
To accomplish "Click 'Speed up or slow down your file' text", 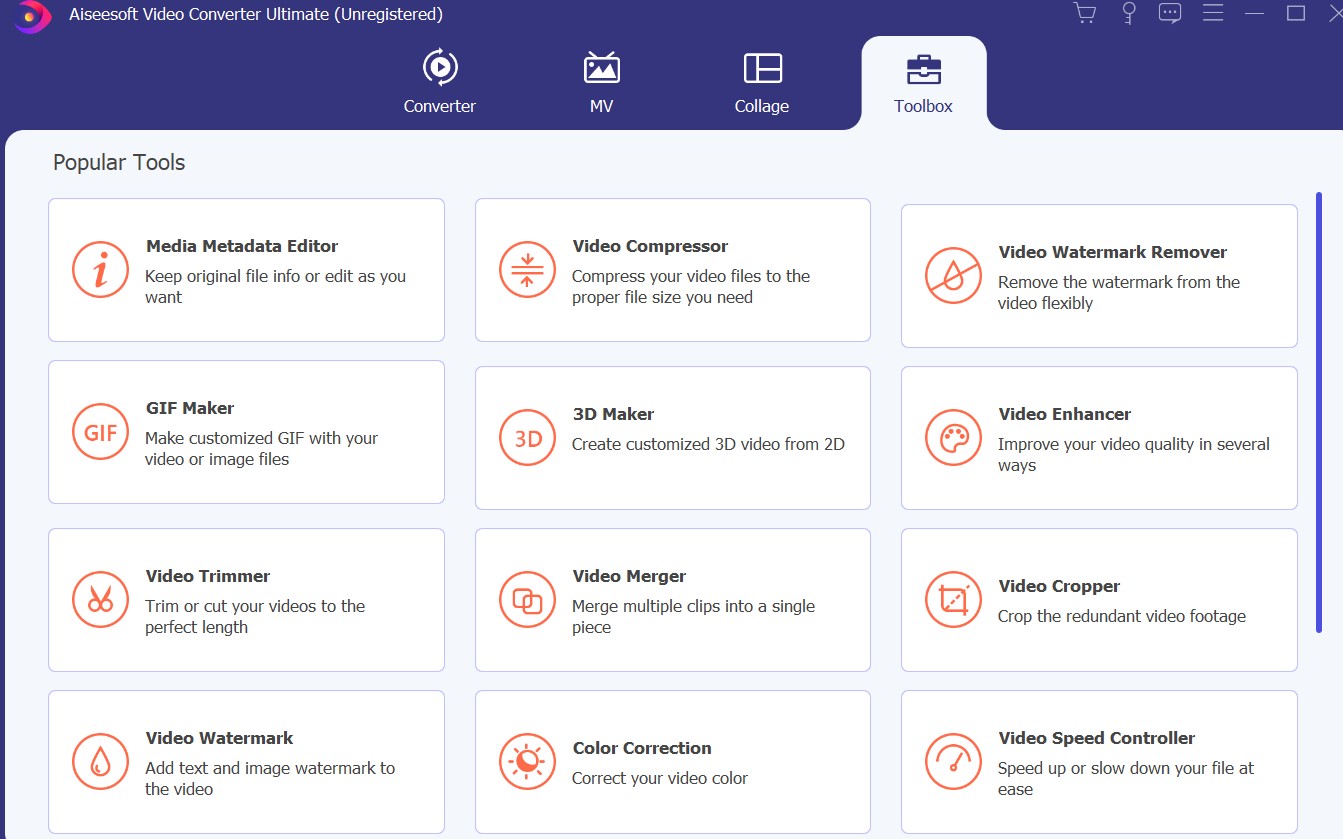I will pos(1126,779).
